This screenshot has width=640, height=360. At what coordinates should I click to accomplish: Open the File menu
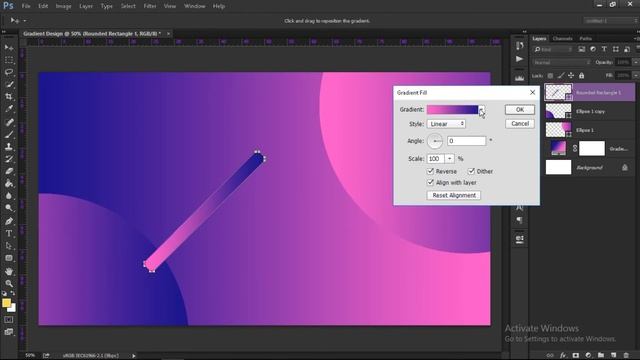point(26,6)
